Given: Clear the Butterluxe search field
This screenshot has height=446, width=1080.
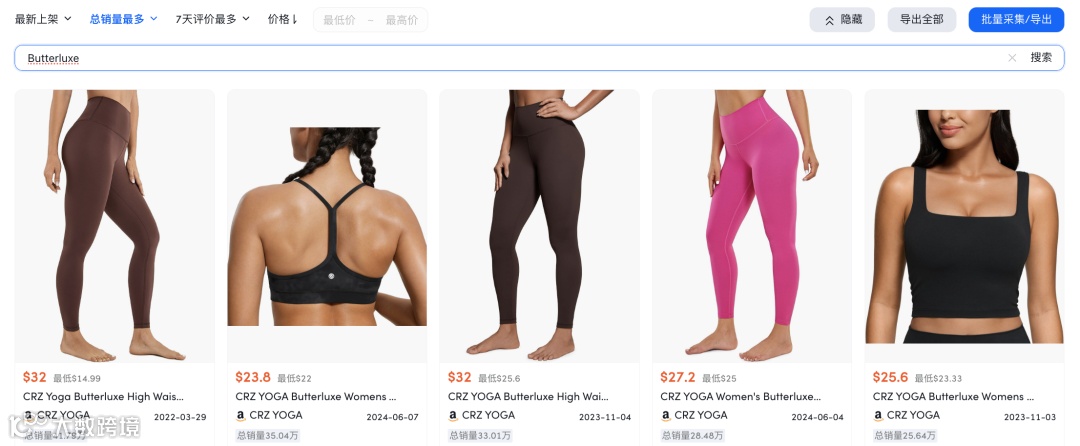Looking at the screenshot, I should click(1012, 58).
